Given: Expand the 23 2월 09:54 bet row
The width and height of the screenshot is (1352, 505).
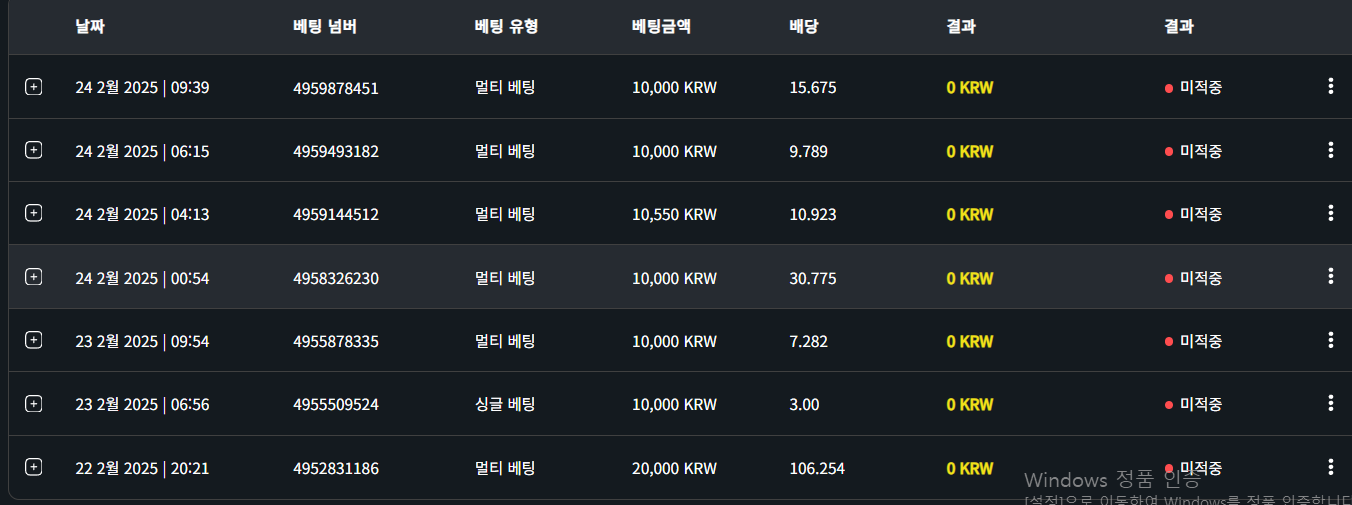Looking at the screenshot, I should click(33, 340).
